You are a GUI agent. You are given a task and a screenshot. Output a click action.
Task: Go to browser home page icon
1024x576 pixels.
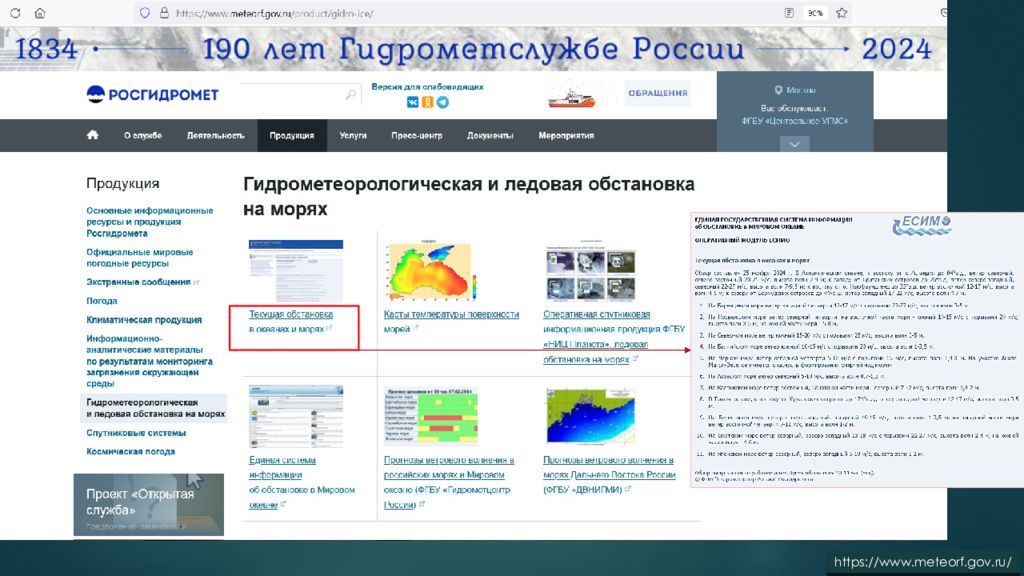click(x=40, y=13)
